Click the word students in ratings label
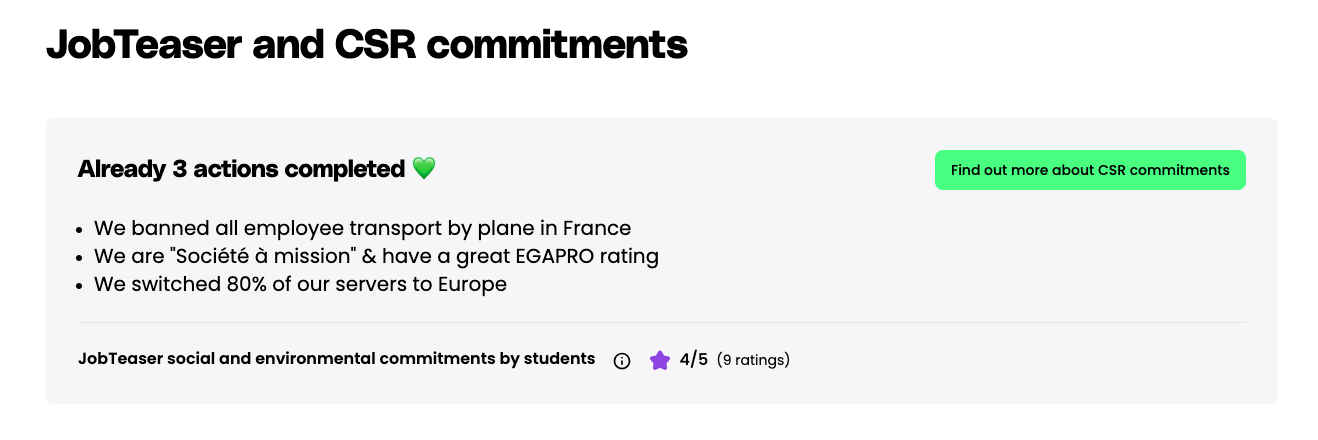 coord(559,359)
